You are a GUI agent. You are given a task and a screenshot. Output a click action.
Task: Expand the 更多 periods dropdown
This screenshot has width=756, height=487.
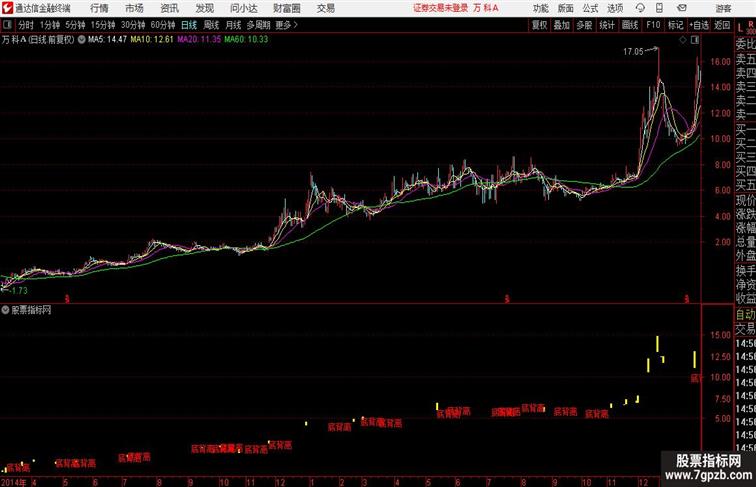pos(286,25)
